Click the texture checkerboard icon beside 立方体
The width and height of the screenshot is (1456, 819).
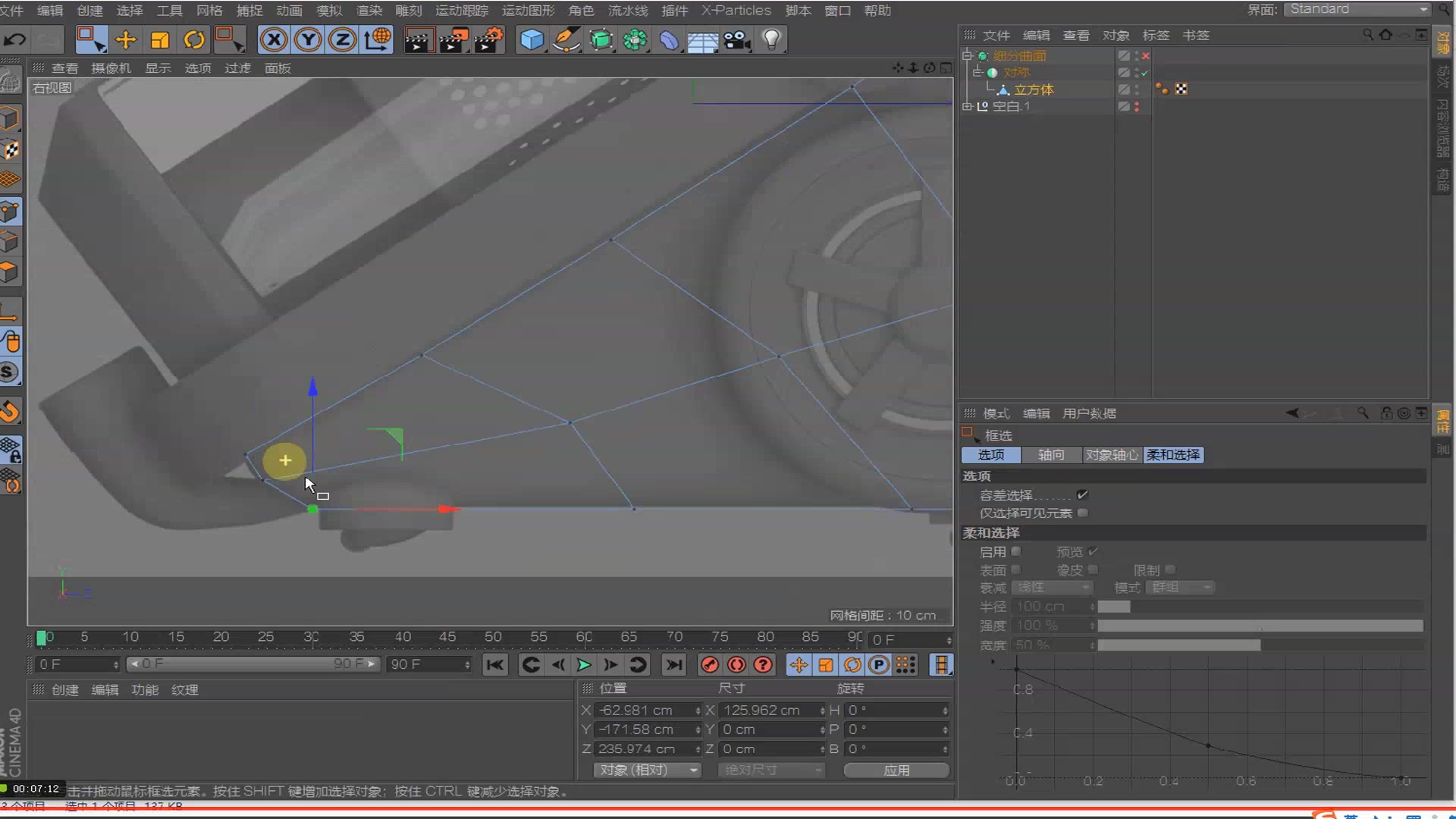(1182, 89)
